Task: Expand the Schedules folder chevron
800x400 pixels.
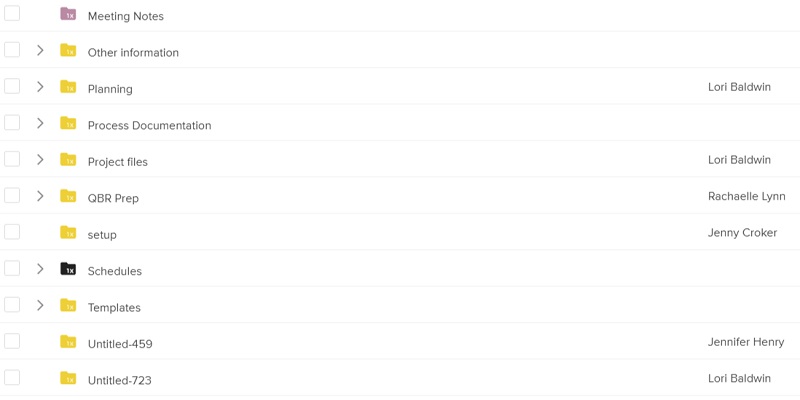Action: coord(40,269)
